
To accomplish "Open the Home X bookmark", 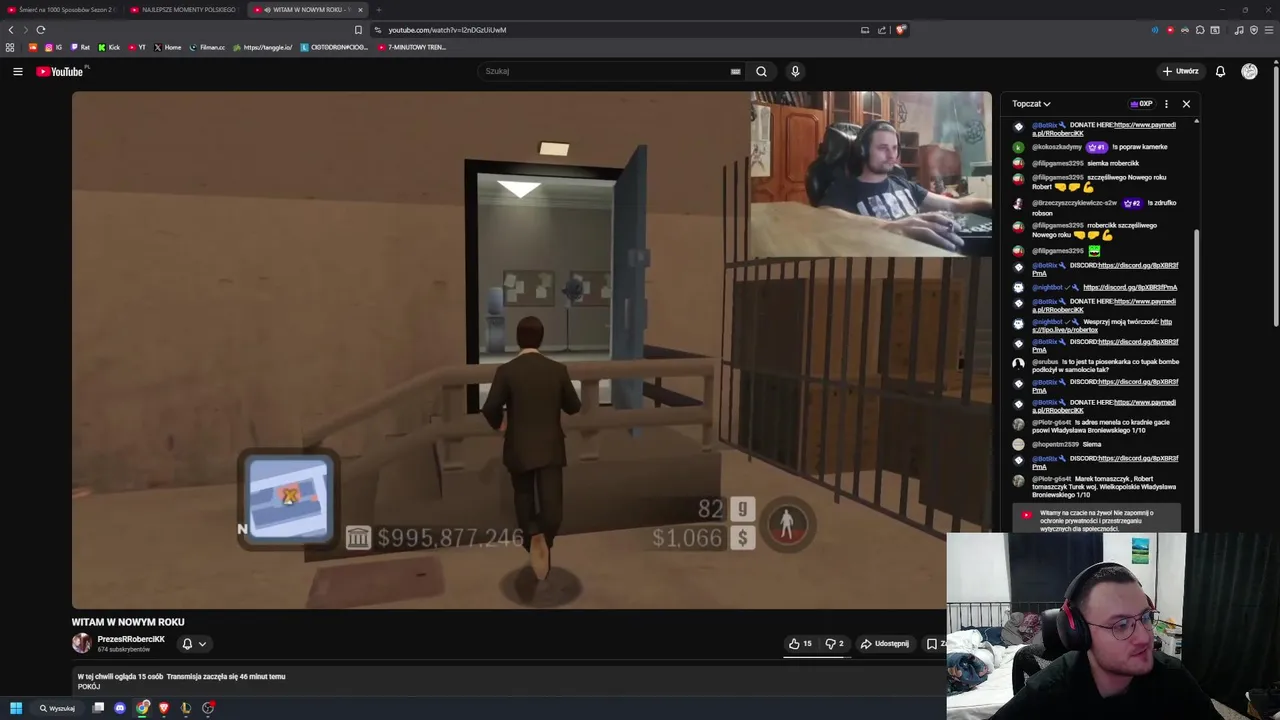I will 168,47.
